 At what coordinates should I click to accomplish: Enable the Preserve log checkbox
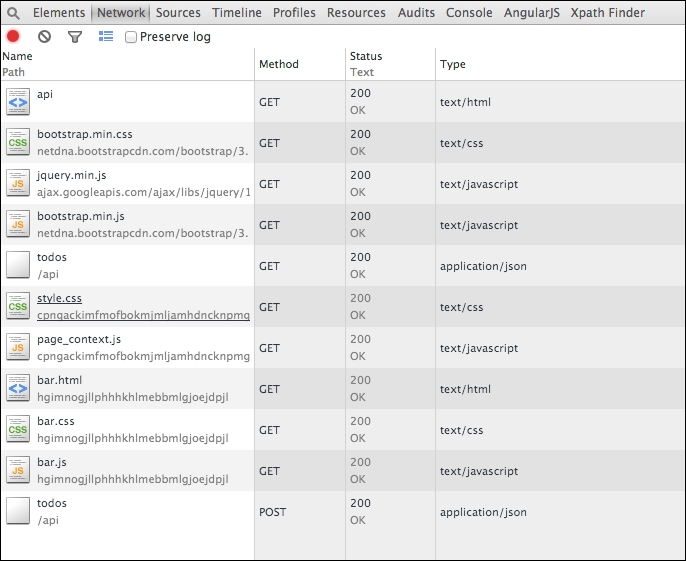pyautogui.click(x=131, y=37)
